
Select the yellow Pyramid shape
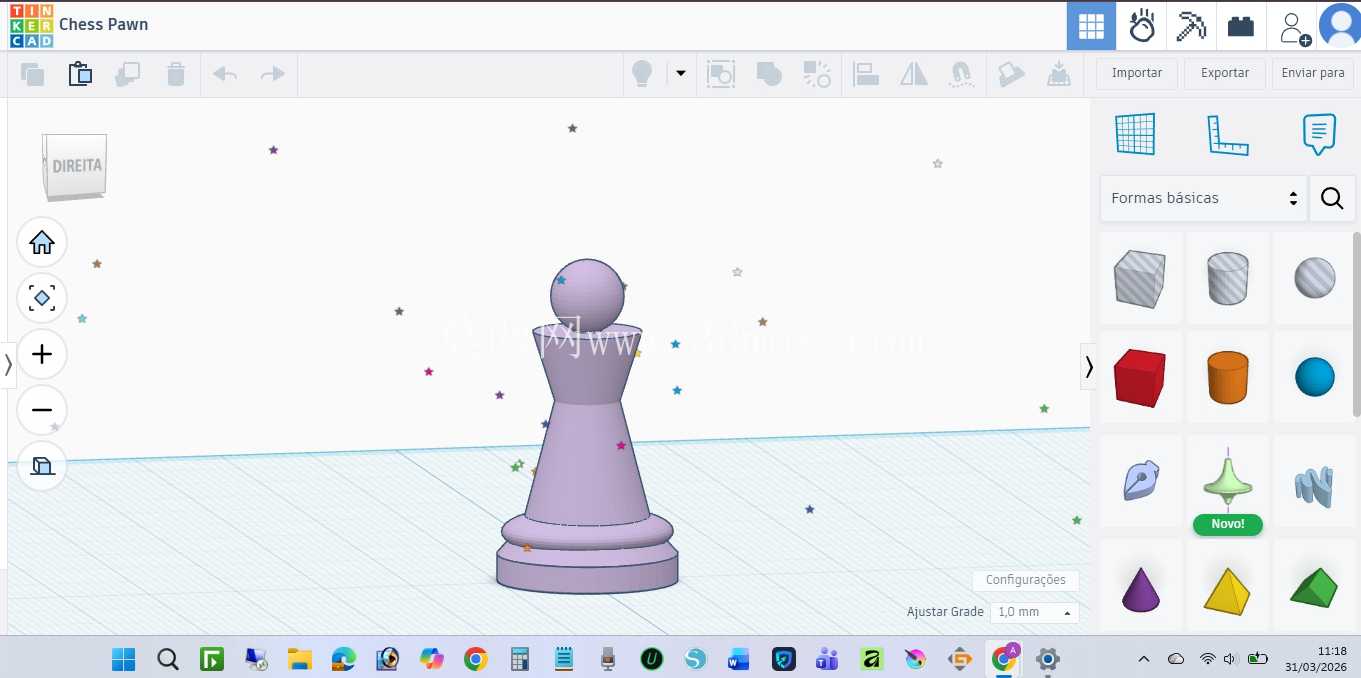point(1227,588)
